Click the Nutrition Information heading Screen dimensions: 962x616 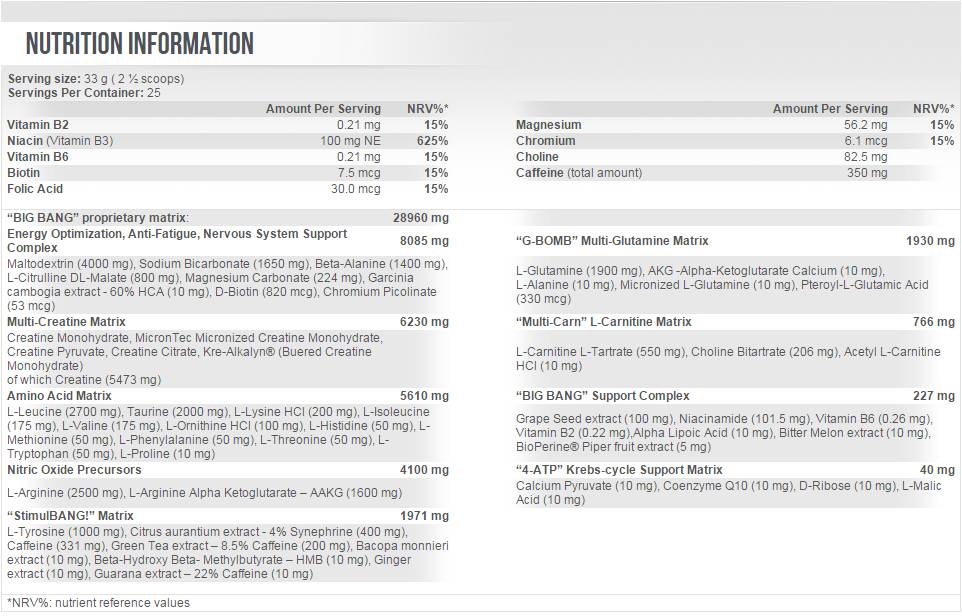pos(139,44)
